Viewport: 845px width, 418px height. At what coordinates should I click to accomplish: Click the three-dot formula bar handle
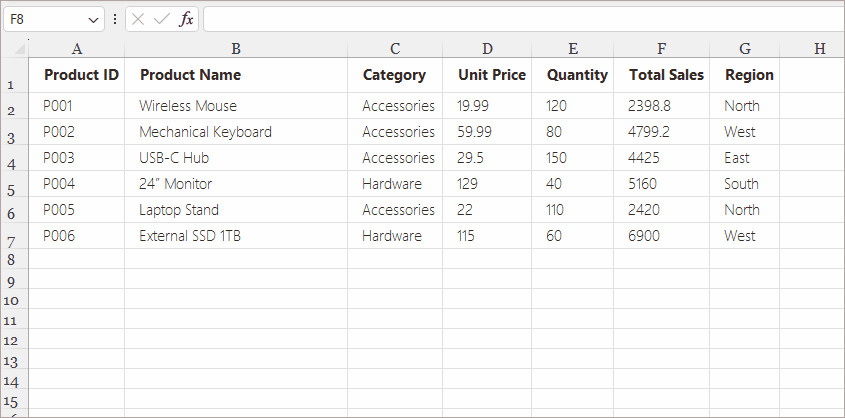tap(115, 20)
